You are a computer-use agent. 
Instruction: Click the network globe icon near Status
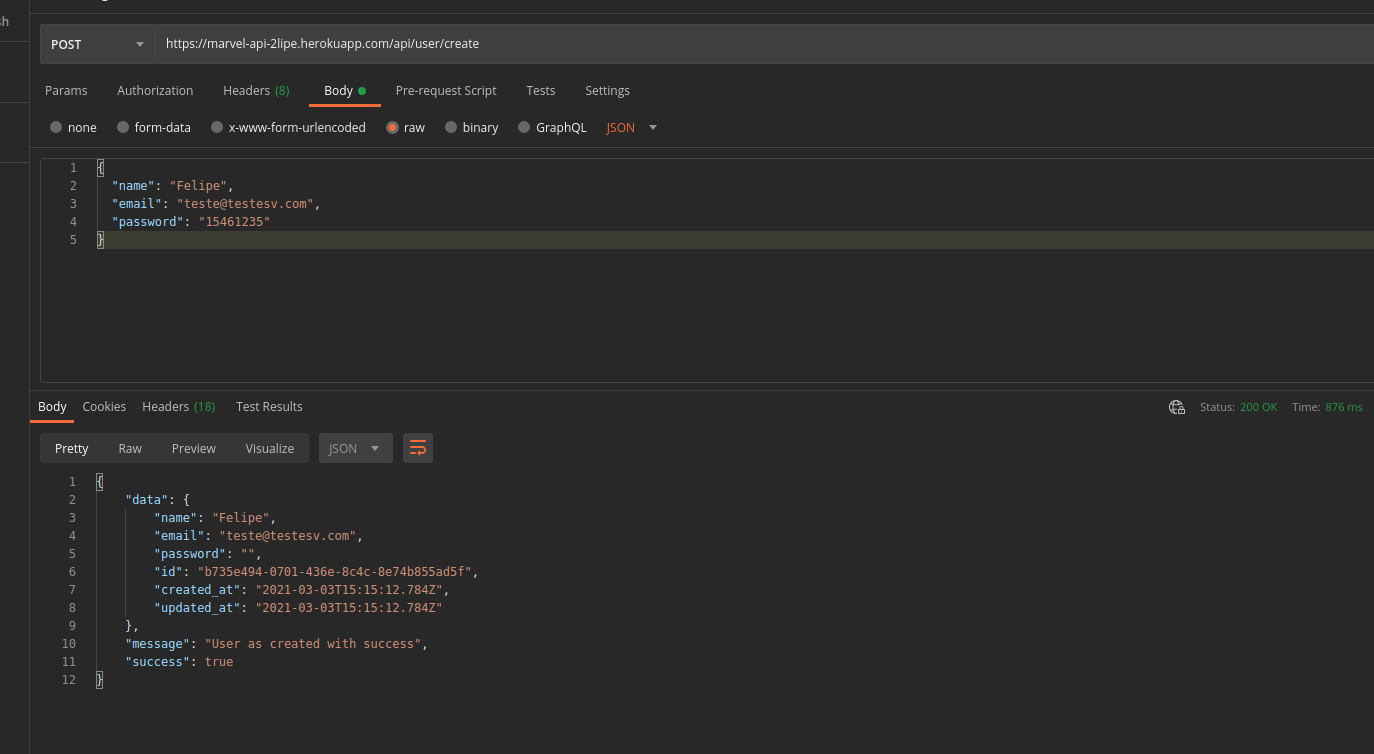[1177, 407]
